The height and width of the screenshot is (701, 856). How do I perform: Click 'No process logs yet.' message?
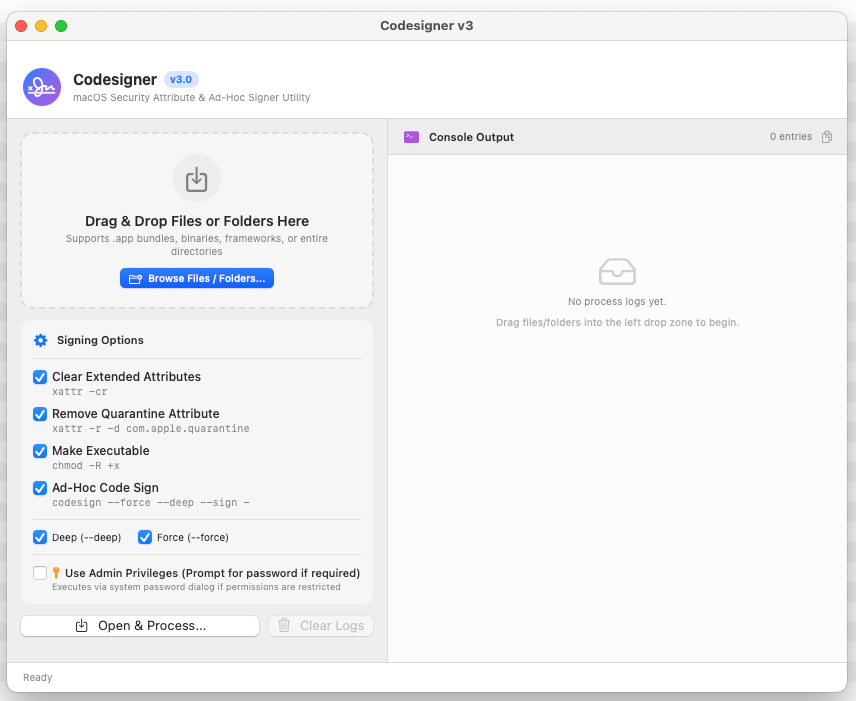click(617, 301)
